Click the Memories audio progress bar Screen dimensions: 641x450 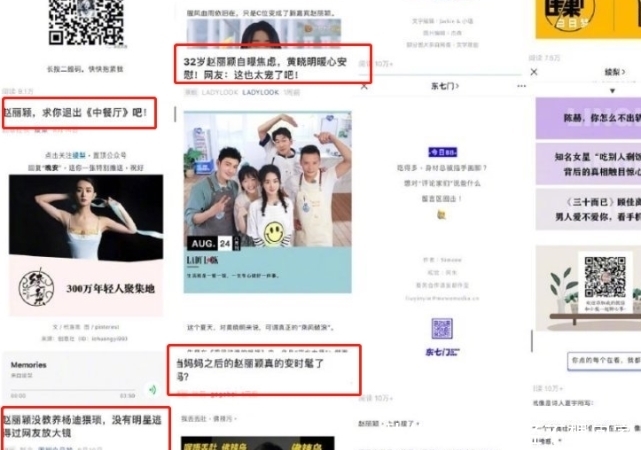[73, 390]
